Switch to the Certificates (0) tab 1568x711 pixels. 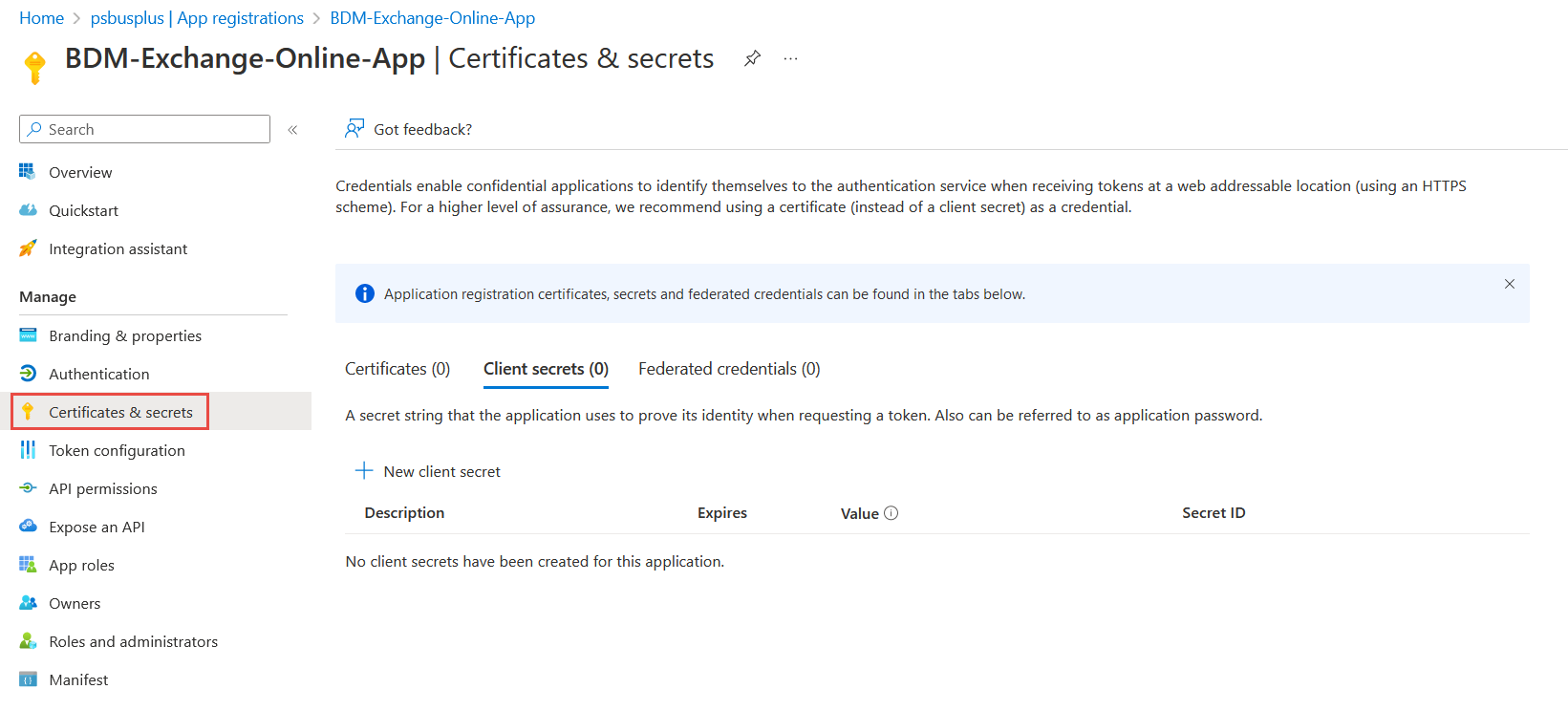click(397, 369)
